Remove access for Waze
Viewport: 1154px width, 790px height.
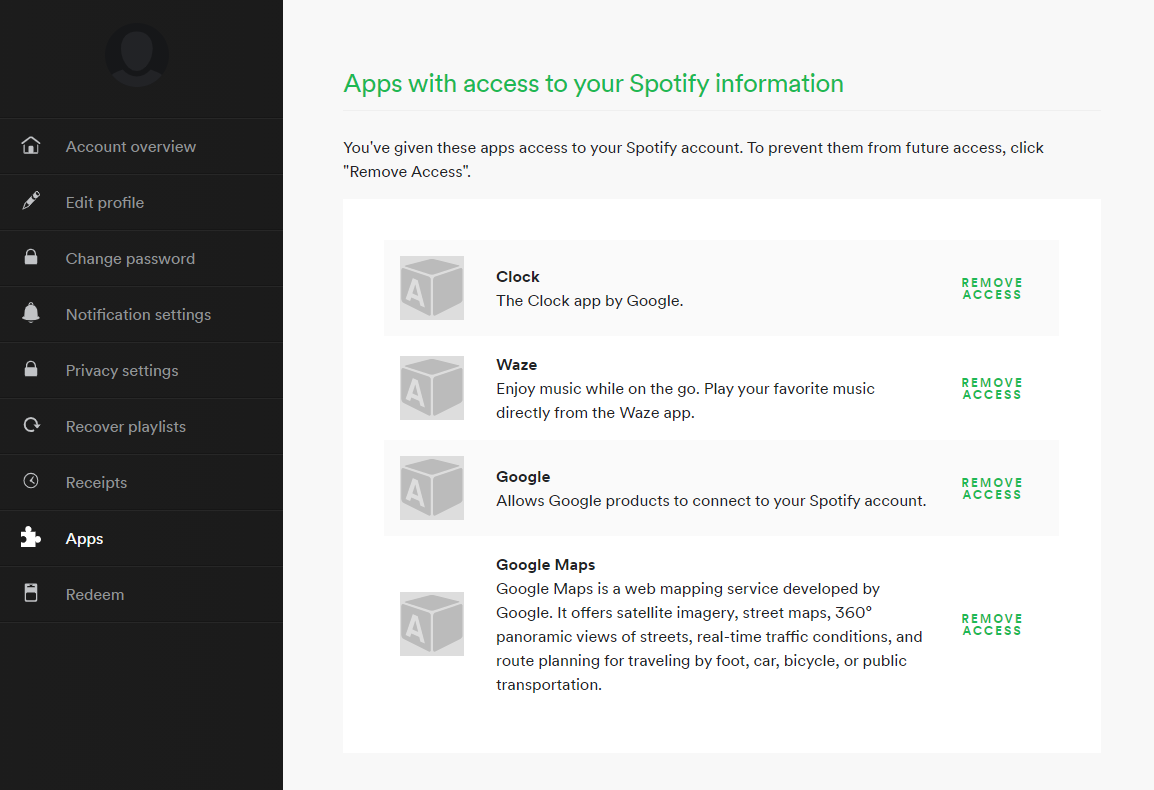pyautogui.click(x=992, y=389)
